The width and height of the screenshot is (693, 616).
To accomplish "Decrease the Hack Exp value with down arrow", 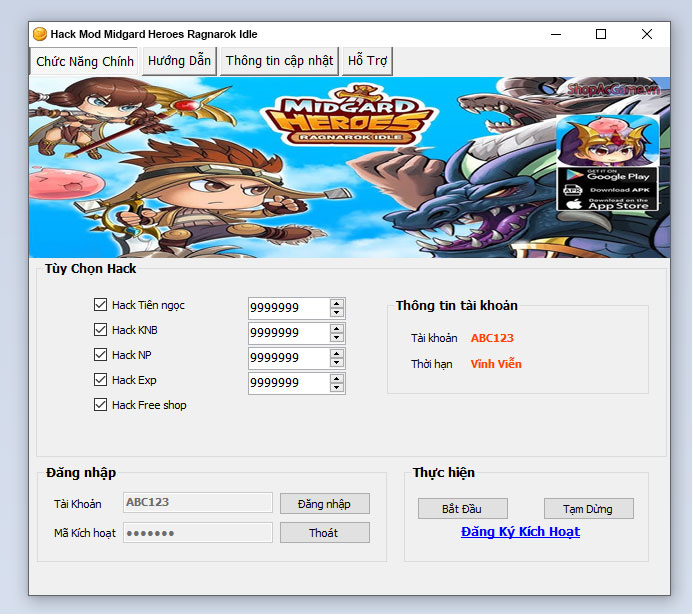I will (x=337, y=388).
